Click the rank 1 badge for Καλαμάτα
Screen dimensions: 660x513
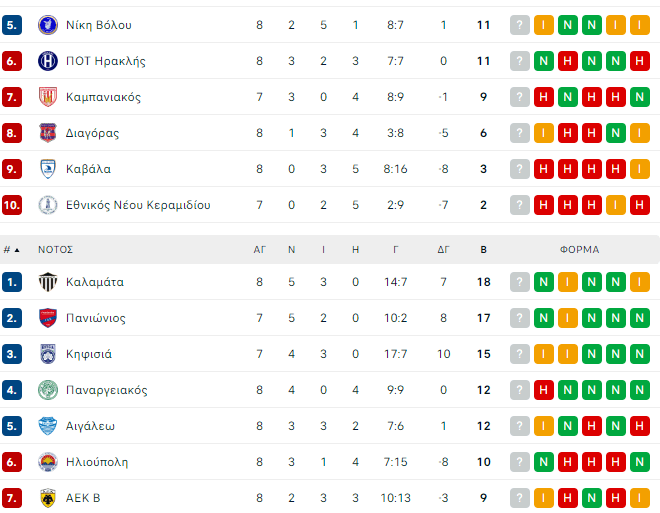coord(12,282)
